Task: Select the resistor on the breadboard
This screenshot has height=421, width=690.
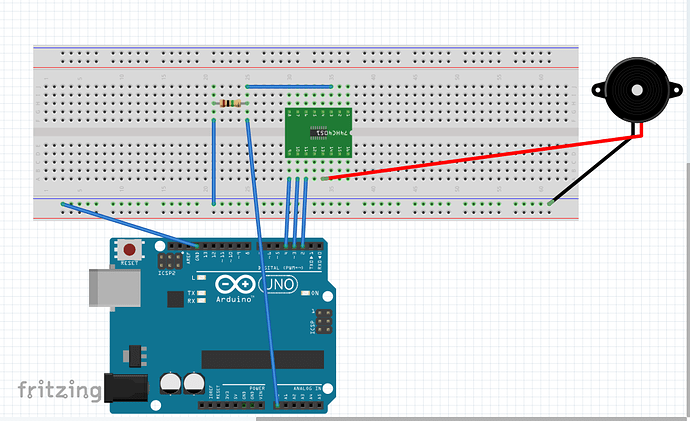Action: coord(230,103)
